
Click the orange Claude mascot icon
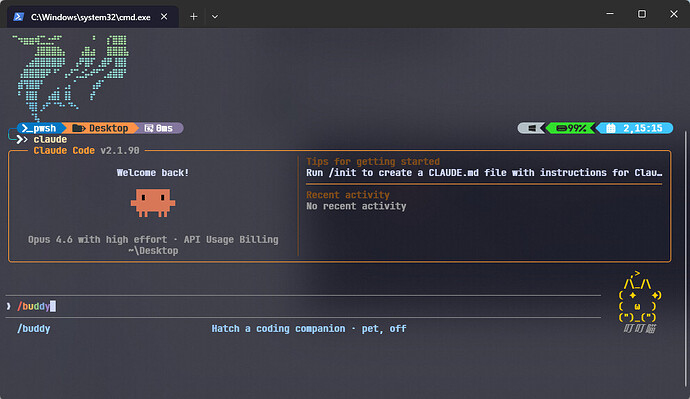[153, 203]
